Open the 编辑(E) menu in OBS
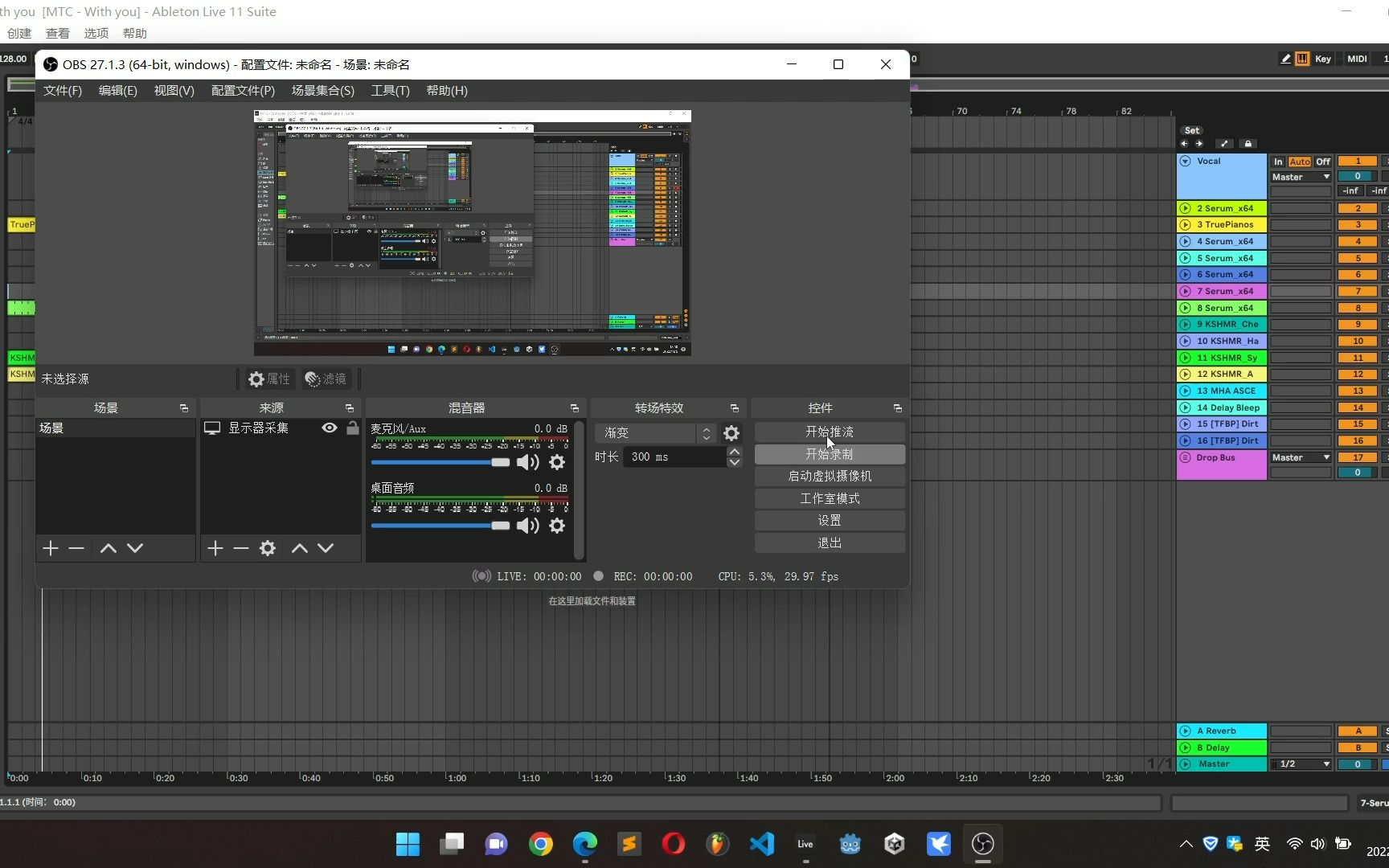1389x868 pixels. click(x=118, y=91)
